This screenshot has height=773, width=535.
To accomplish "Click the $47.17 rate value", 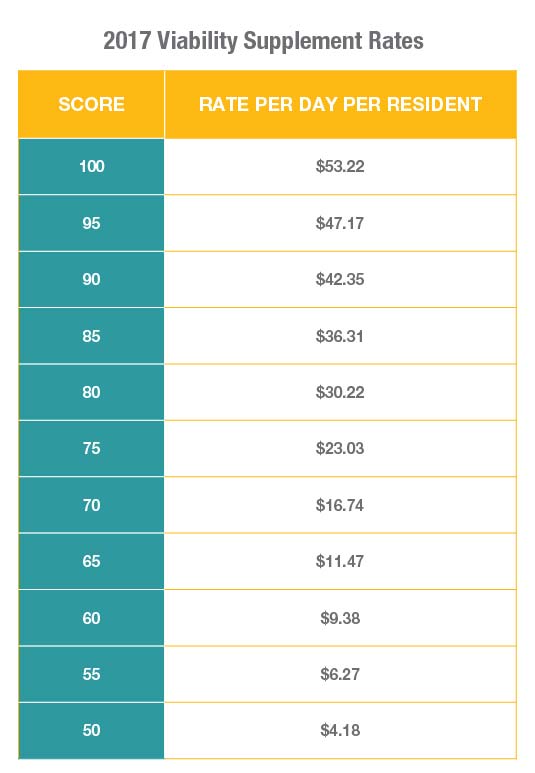I will (x=340, y=223).
